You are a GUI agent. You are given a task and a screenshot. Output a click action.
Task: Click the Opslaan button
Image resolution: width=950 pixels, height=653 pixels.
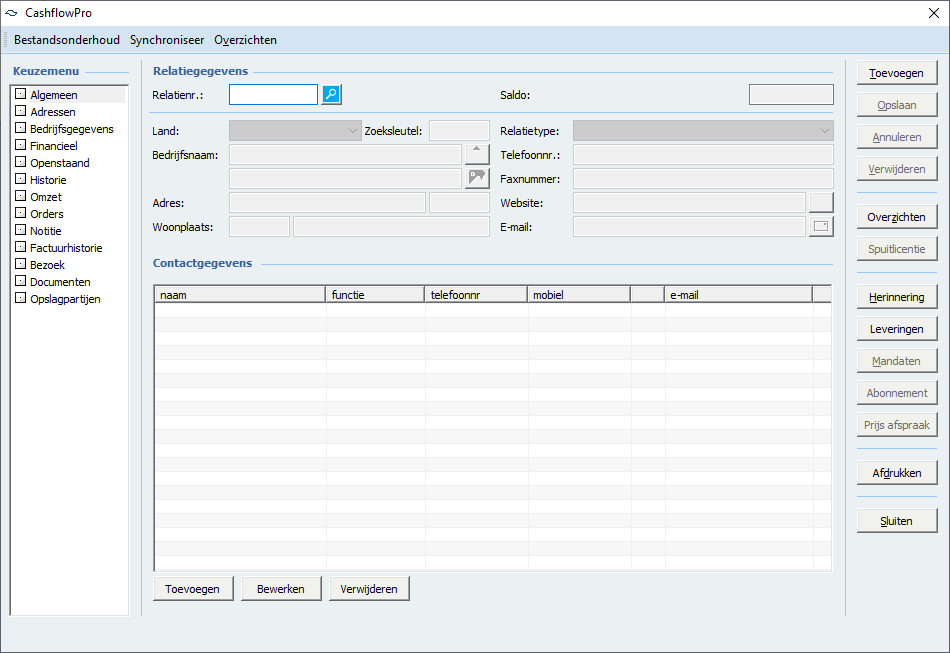[x=897, y=105]
